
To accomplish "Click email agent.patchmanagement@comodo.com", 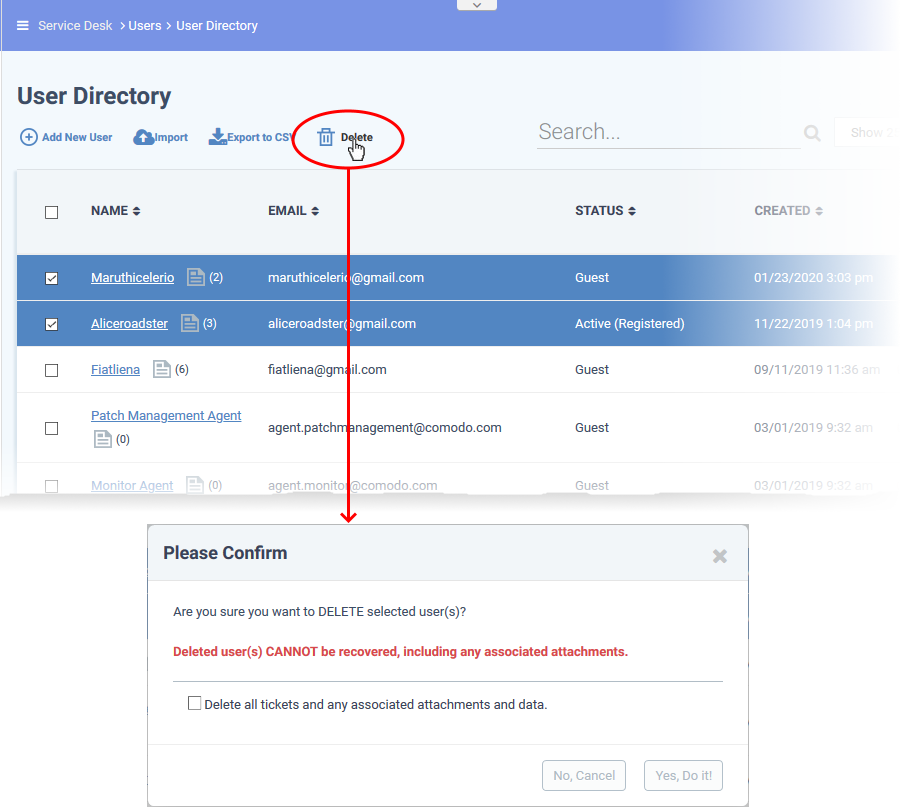I will coord(385,427).
